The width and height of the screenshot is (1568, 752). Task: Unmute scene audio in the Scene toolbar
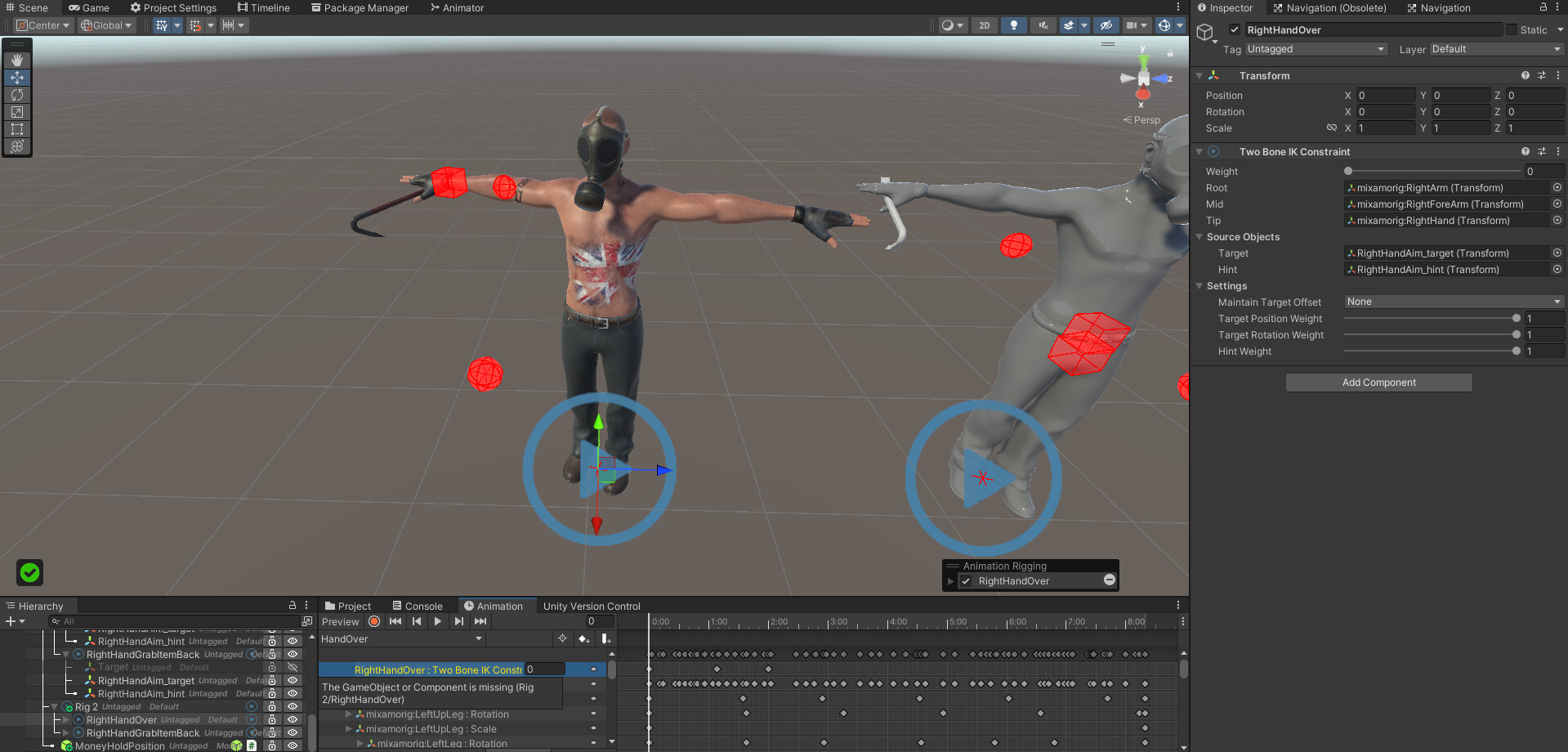1042,25
